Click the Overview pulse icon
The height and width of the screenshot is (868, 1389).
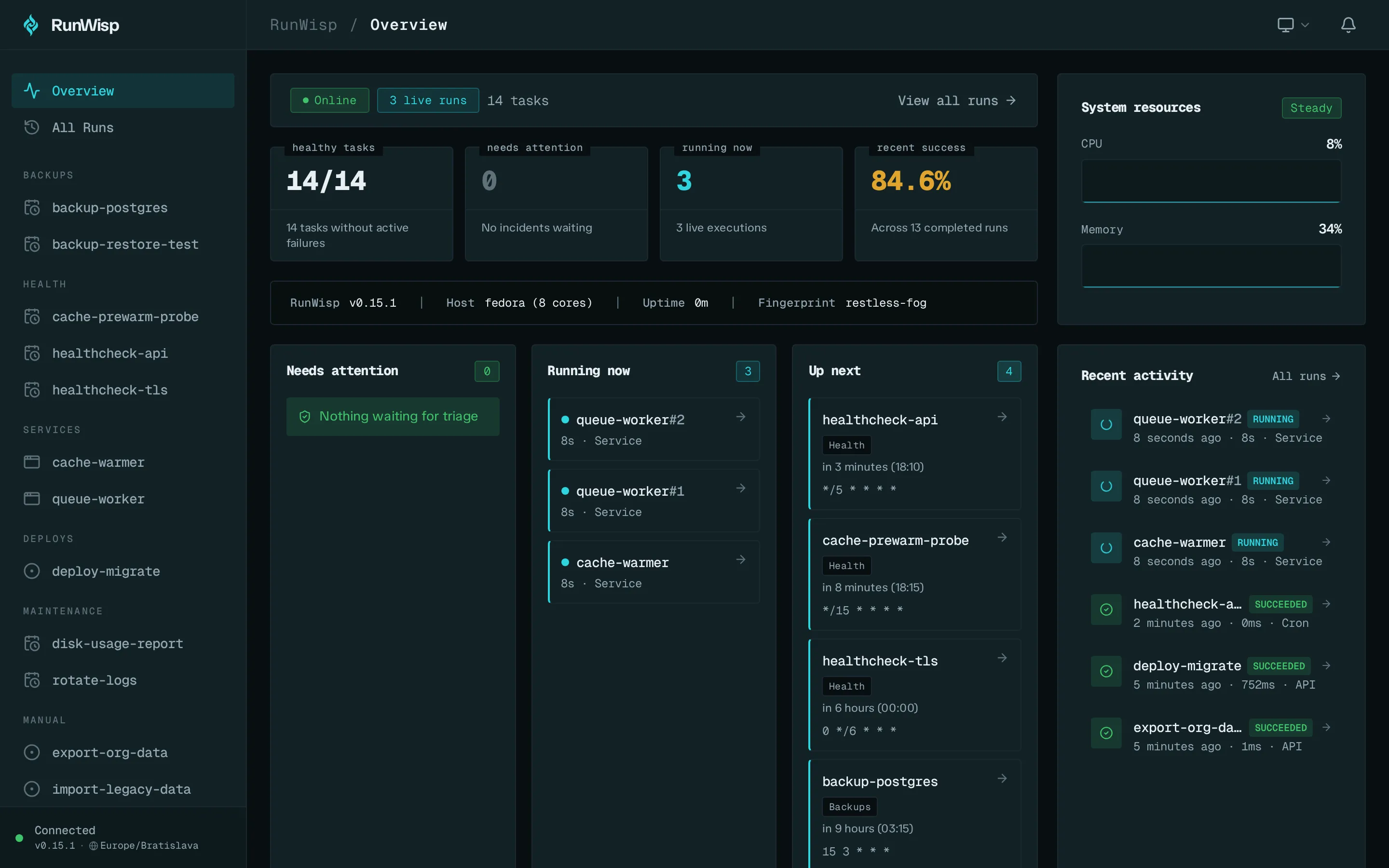pyautogui.click(x=32, y=91)
